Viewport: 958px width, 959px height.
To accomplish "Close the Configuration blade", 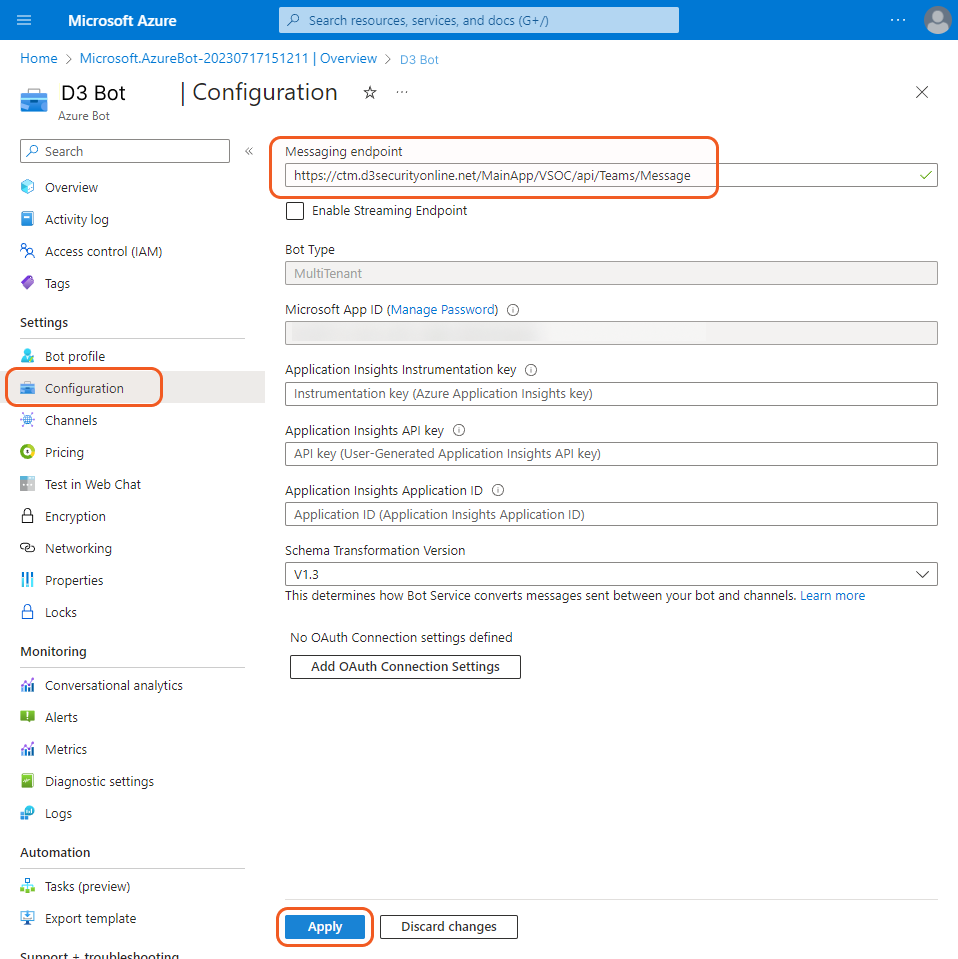I will tap(921, 92).
